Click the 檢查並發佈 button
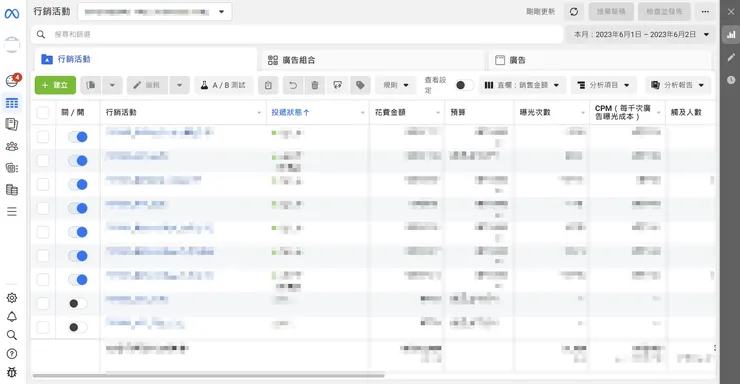Viewport: 740px width, 384px height. 664,12
